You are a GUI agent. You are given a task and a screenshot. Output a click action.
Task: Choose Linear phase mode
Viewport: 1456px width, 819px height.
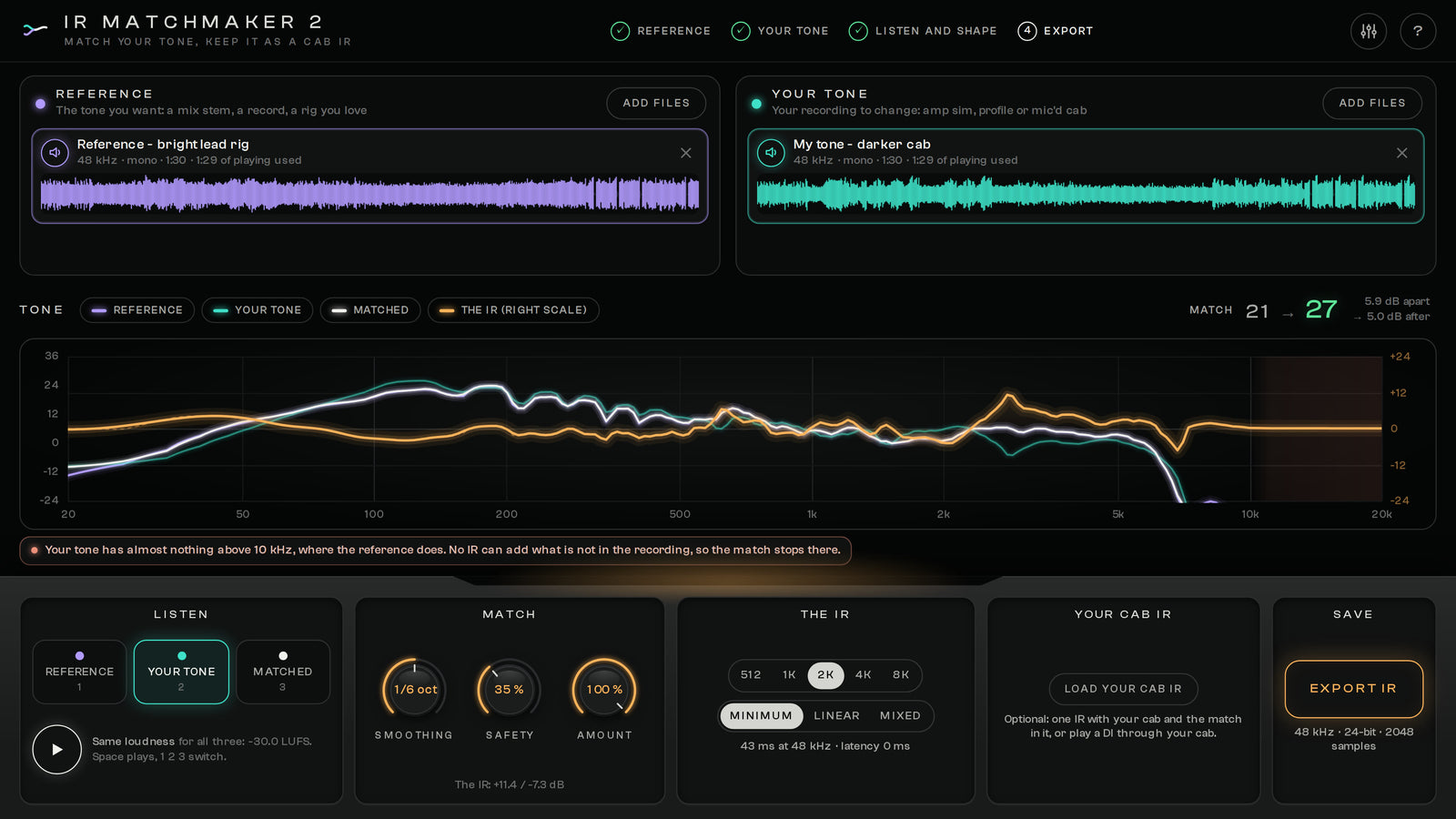tap(836, 716)
